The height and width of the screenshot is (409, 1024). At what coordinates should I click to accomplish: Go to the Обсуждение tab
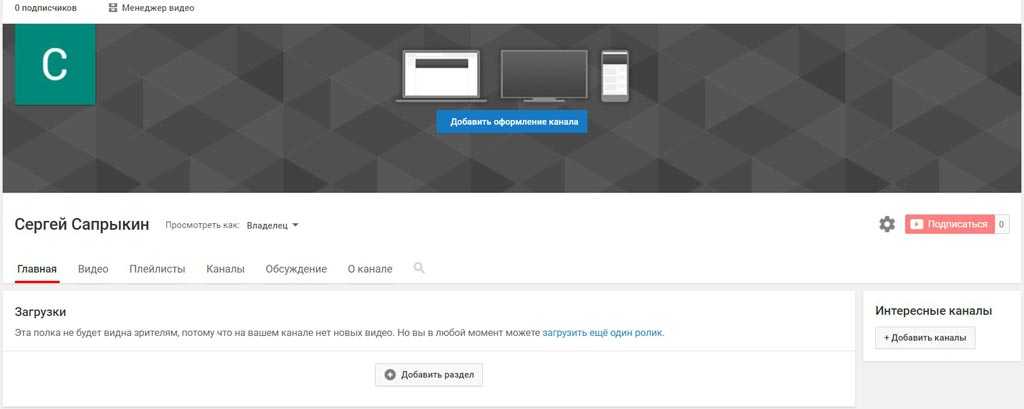pos(296,269)
